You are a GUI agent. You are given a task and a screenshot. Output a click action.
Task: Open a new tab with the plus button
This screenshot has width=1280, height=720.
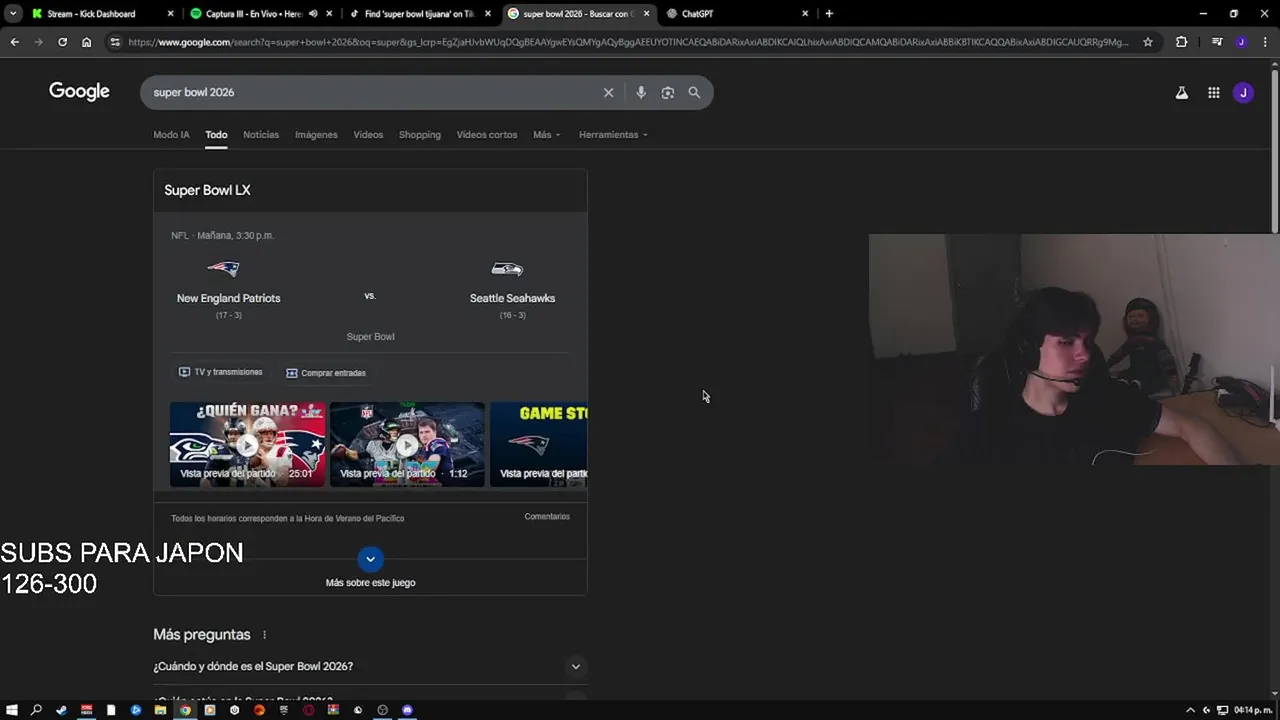(x=829, y=14)
